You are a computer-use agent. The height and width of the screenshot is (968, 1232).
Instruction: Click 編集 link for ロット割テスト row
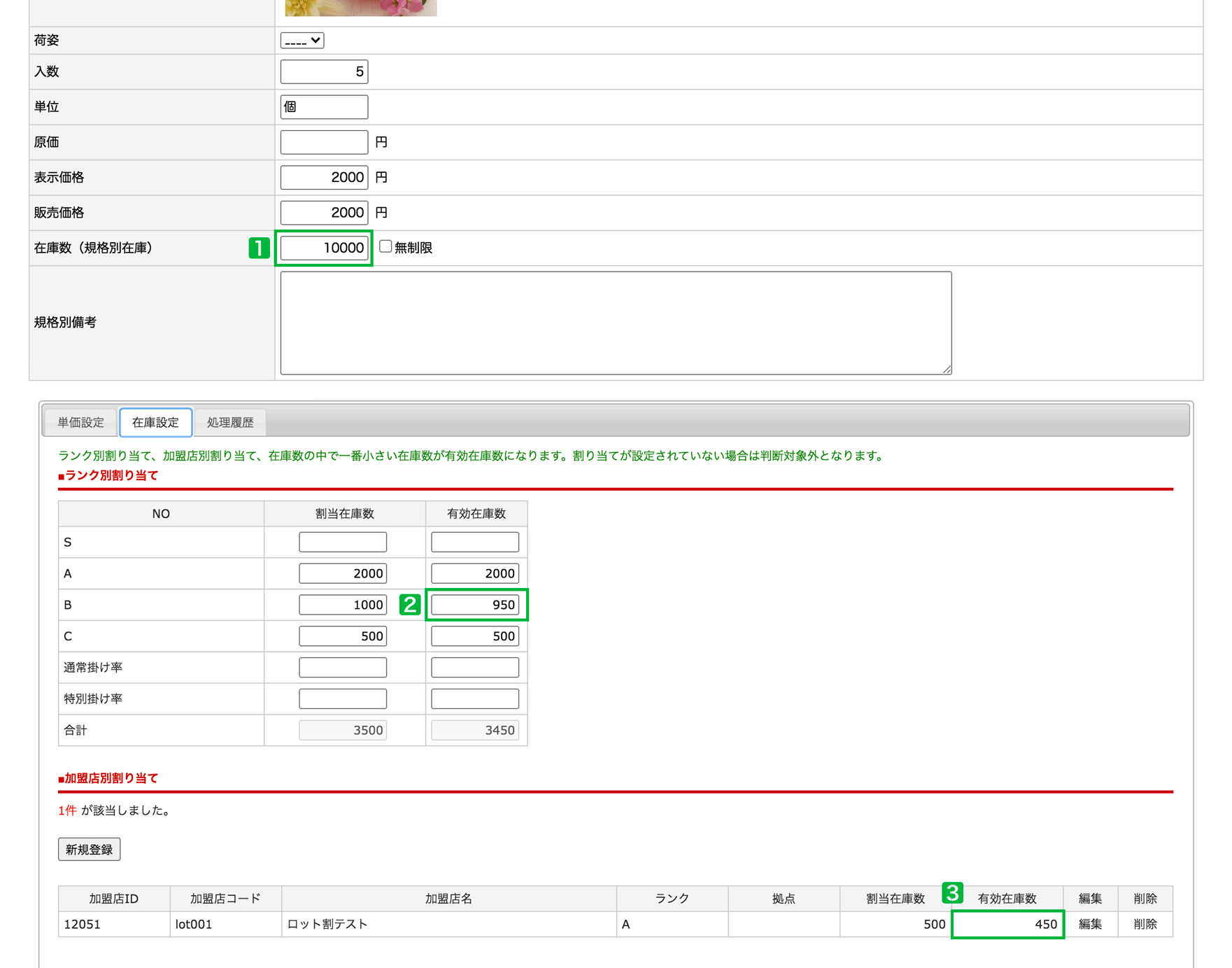click(x=1089, y=924)
